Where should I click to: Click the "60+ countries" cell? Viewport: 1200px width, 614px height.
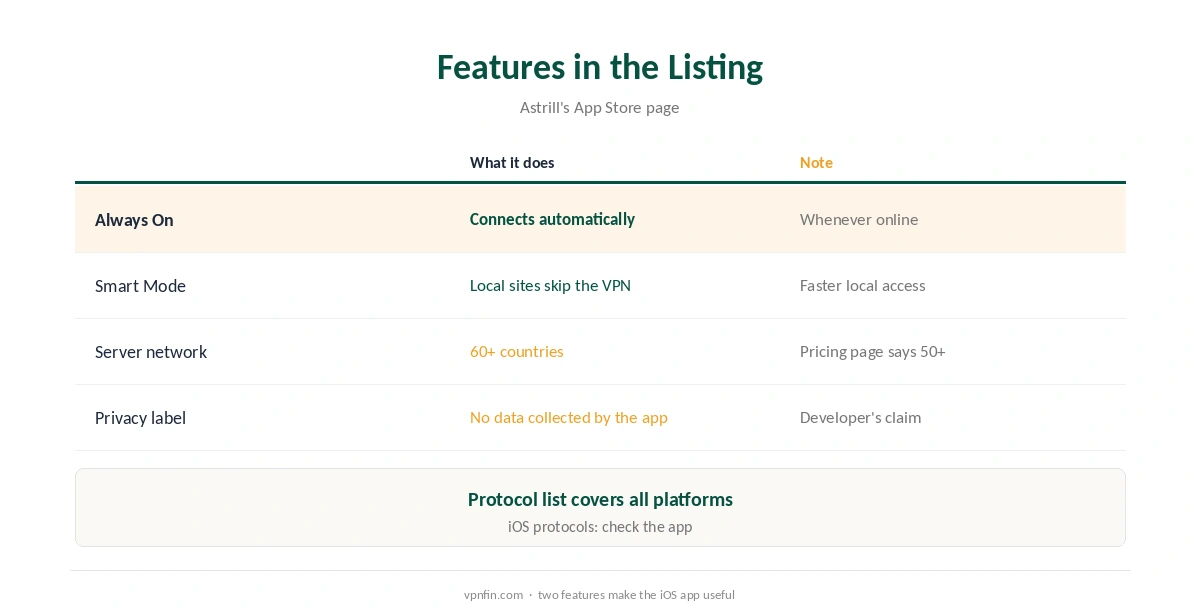[517, 352]
